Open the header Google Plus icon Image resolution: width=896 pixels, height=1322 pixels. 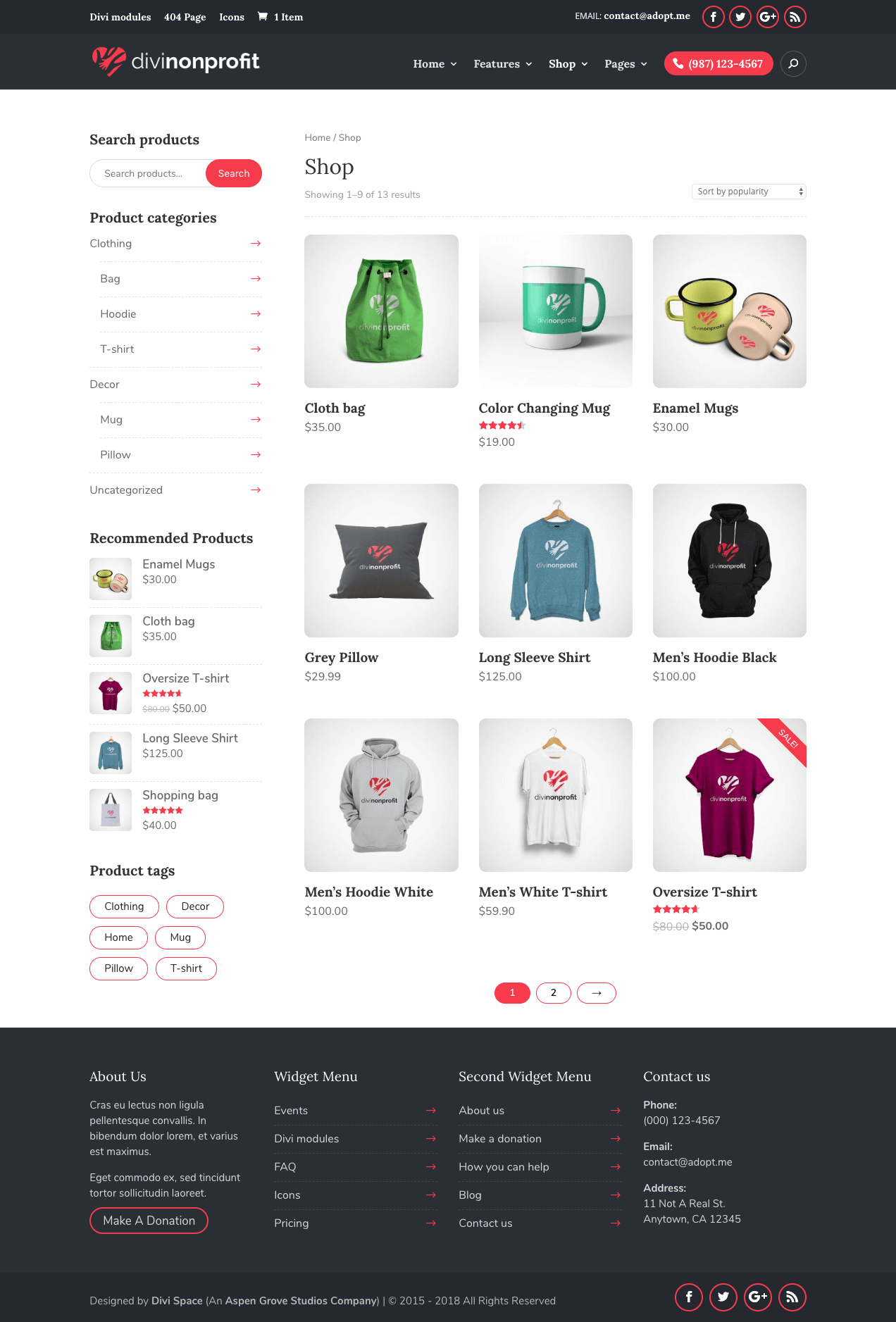tap(768, 17)
